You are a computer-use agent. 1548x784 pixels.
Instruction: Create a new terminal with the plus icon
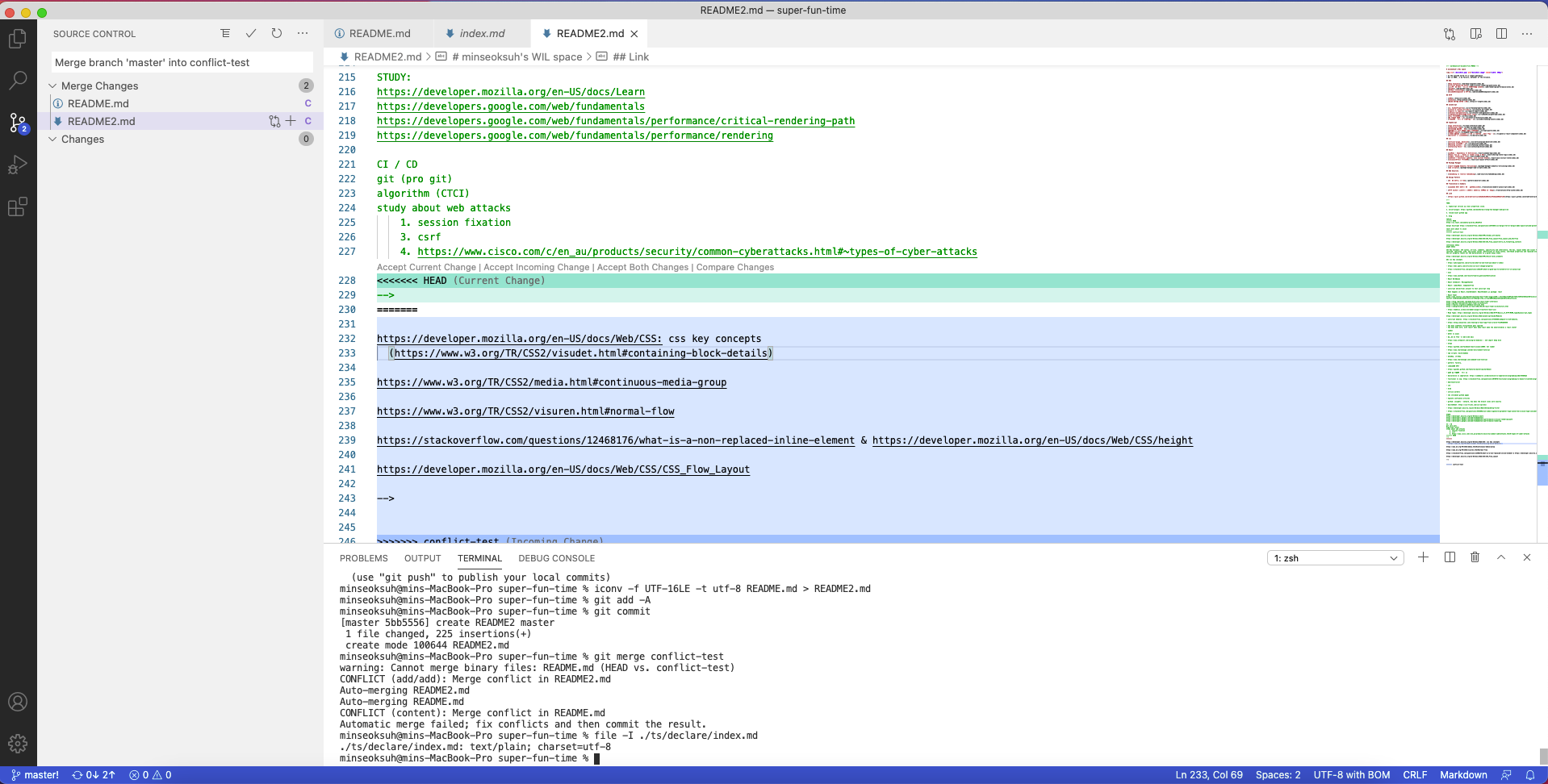pyautogui.click(x=1423, y=557)
